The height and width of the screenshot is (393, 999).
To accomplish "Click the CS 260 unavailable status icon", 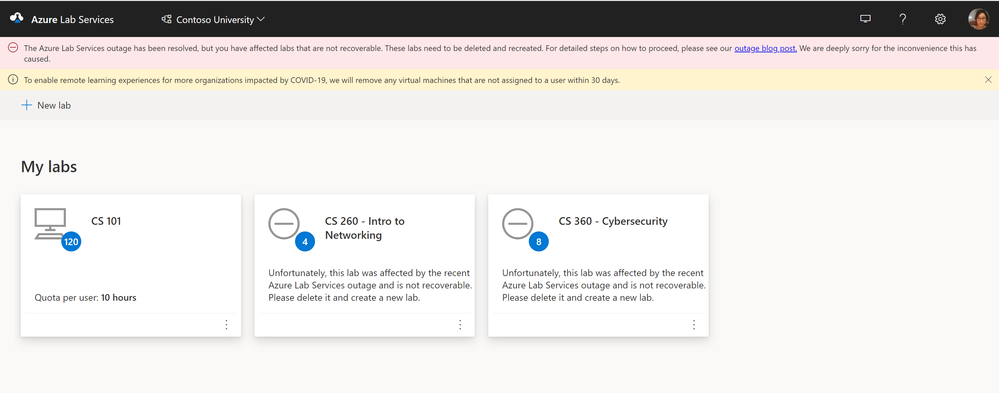I will [284, 224].
